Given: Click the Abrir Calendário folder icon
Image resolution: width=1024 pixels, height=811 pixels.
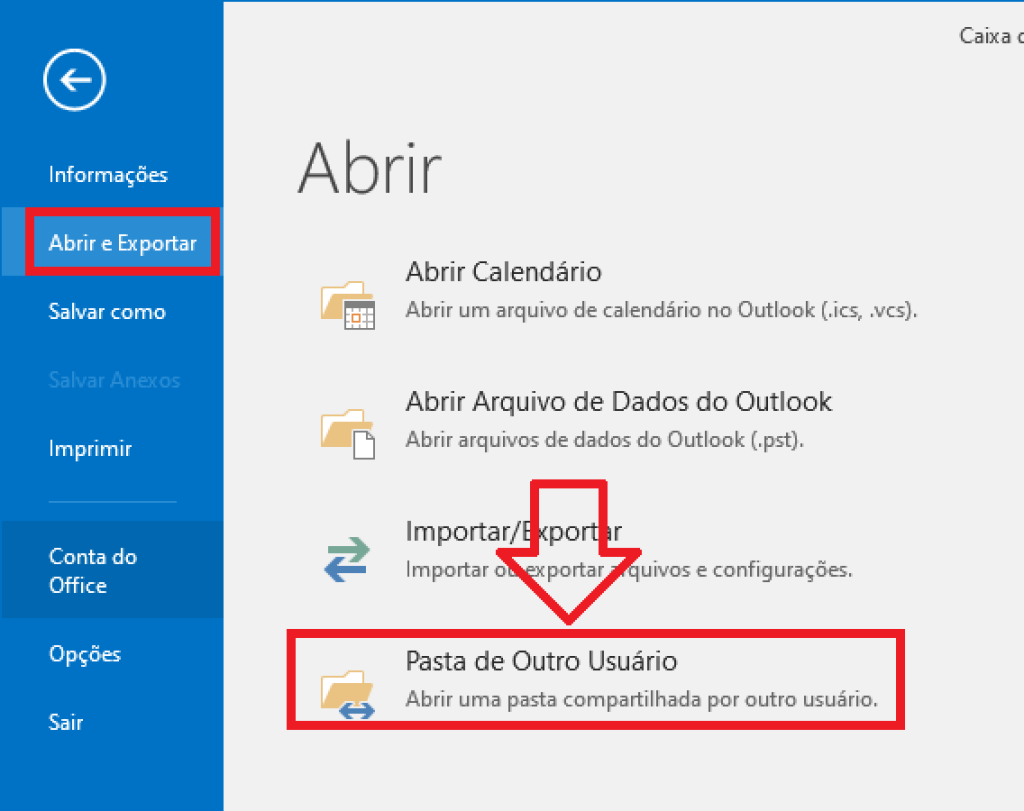Looking at the screenshot, I should 347,305.
